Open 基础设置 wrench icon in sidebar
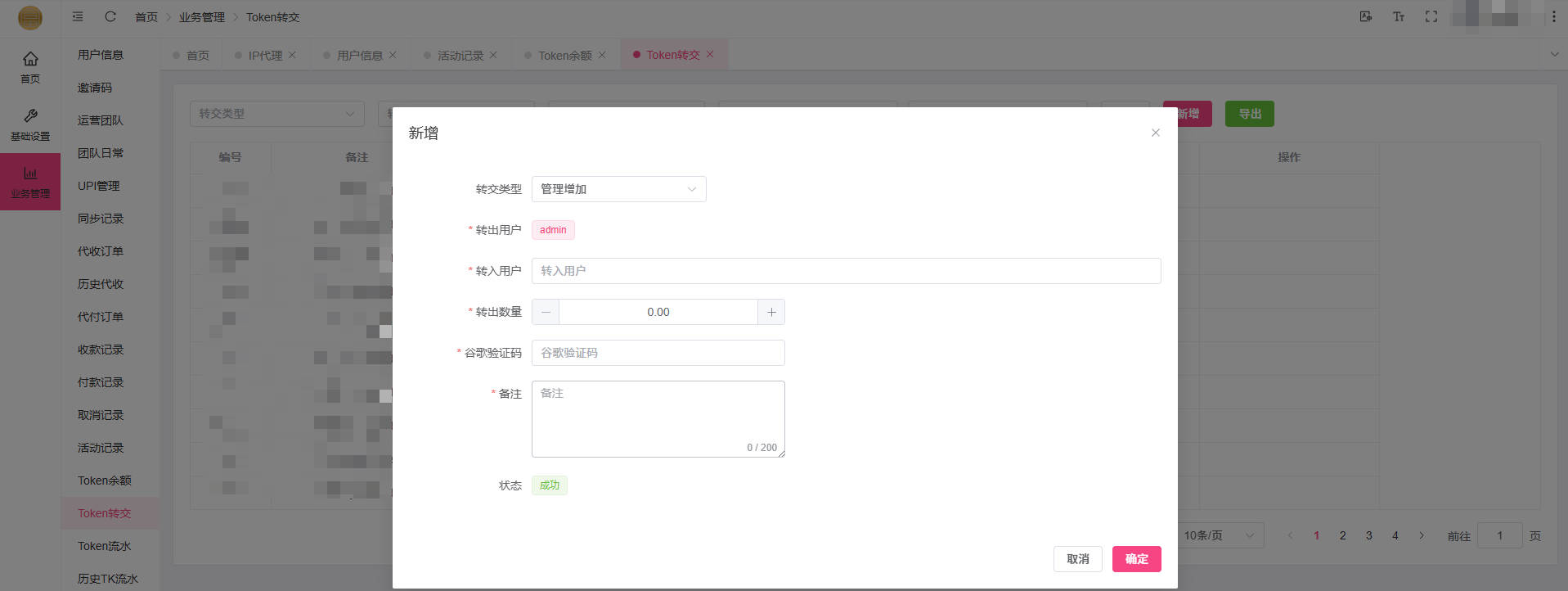Screen dimensions: 1568x591 coord(30,124)
